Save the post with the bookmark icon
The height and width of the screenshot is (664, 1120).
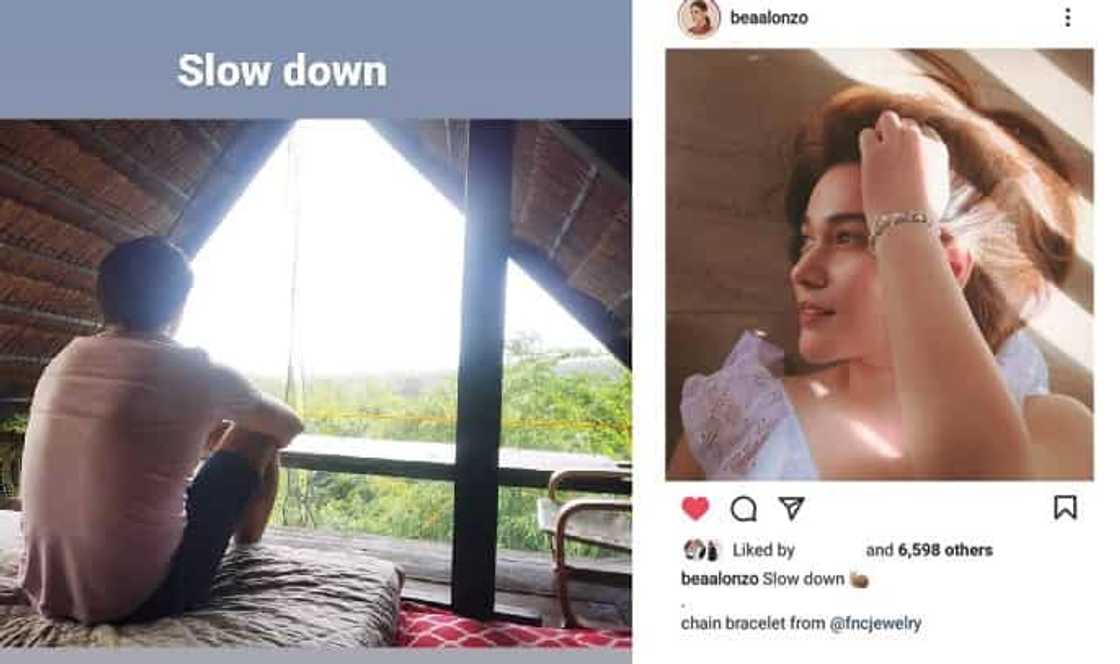click(1065, 508)
